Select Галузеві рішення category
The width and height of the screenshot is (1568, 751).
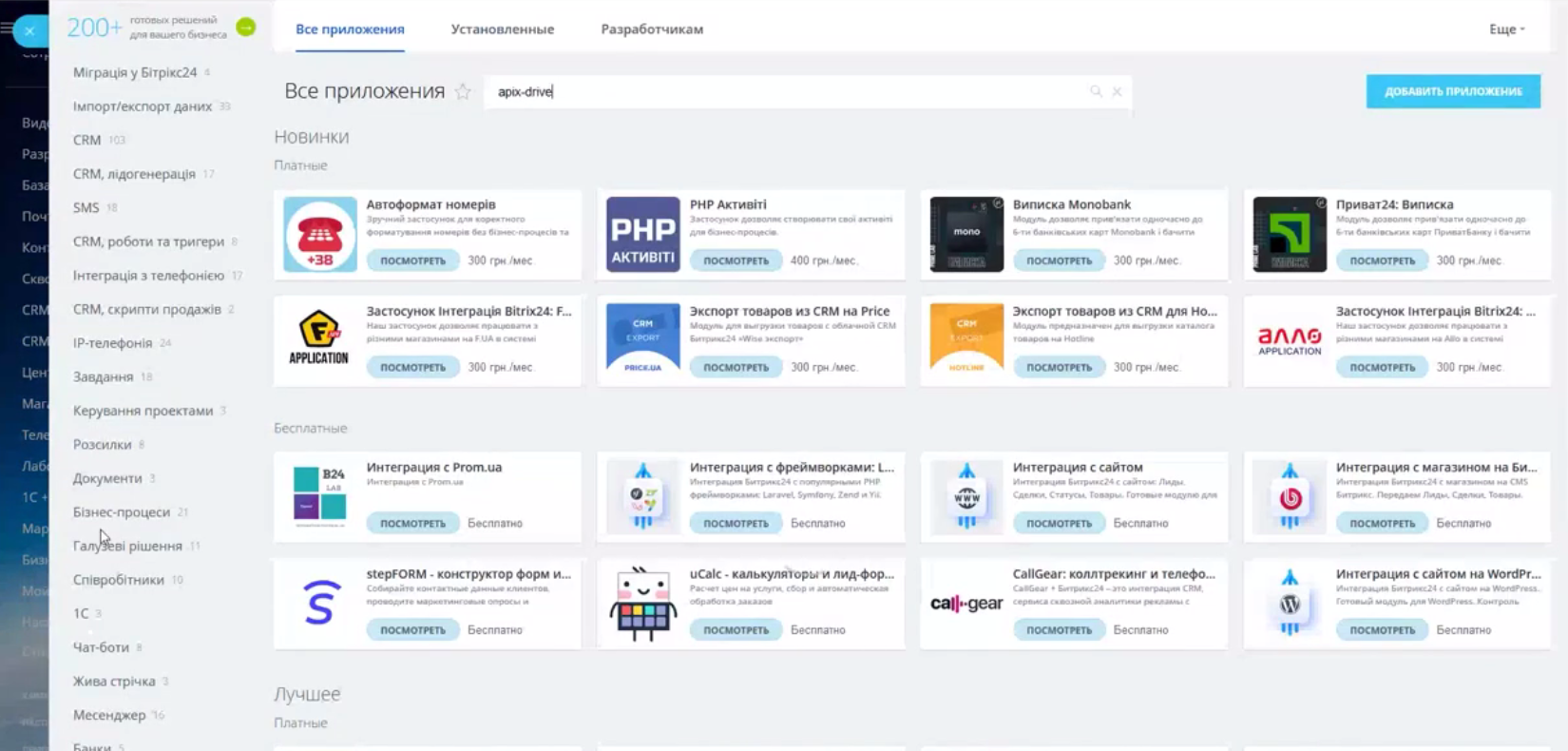[x=127, y=546]
